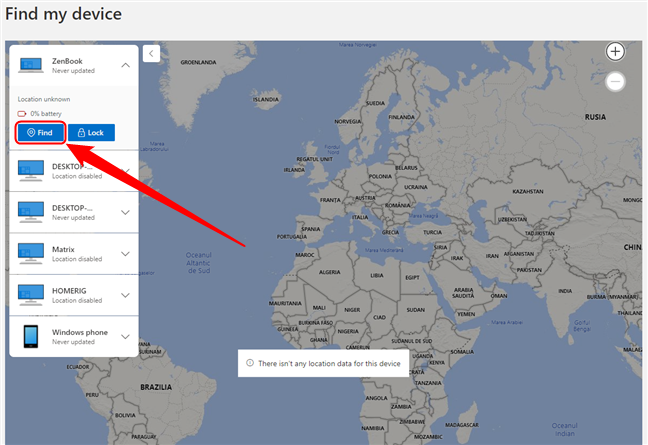Click the Oceanul Atlantic de Sud label
Screen dimensions: 648x445
pyautogui.click(x=199, y=263)
